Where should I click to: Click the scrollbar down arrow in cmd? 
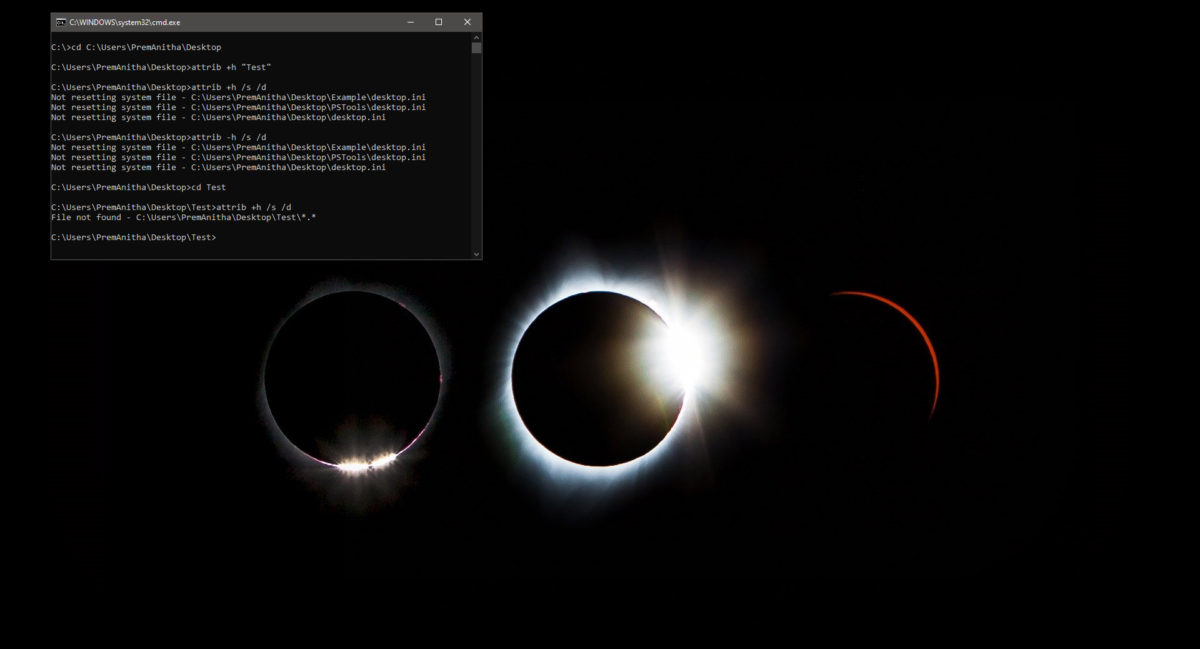click(476, 254)
